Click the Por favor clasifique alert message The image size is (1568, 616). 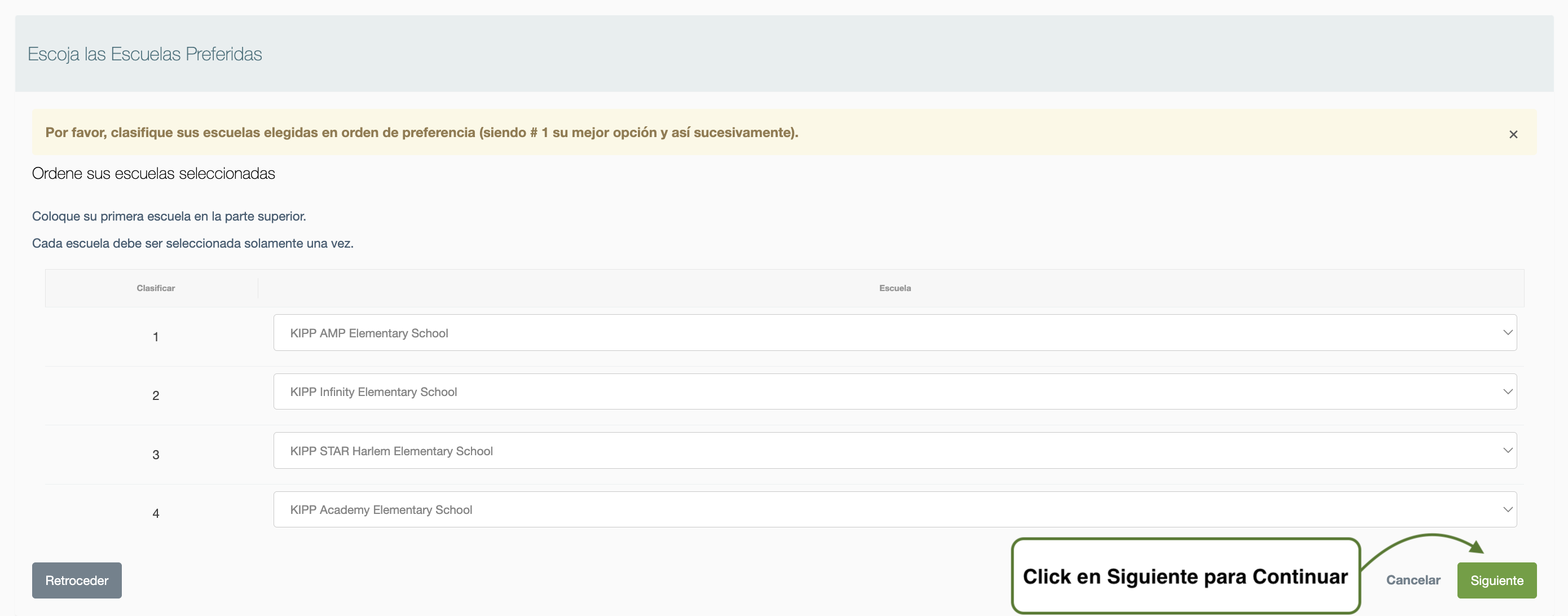point(422,132)
